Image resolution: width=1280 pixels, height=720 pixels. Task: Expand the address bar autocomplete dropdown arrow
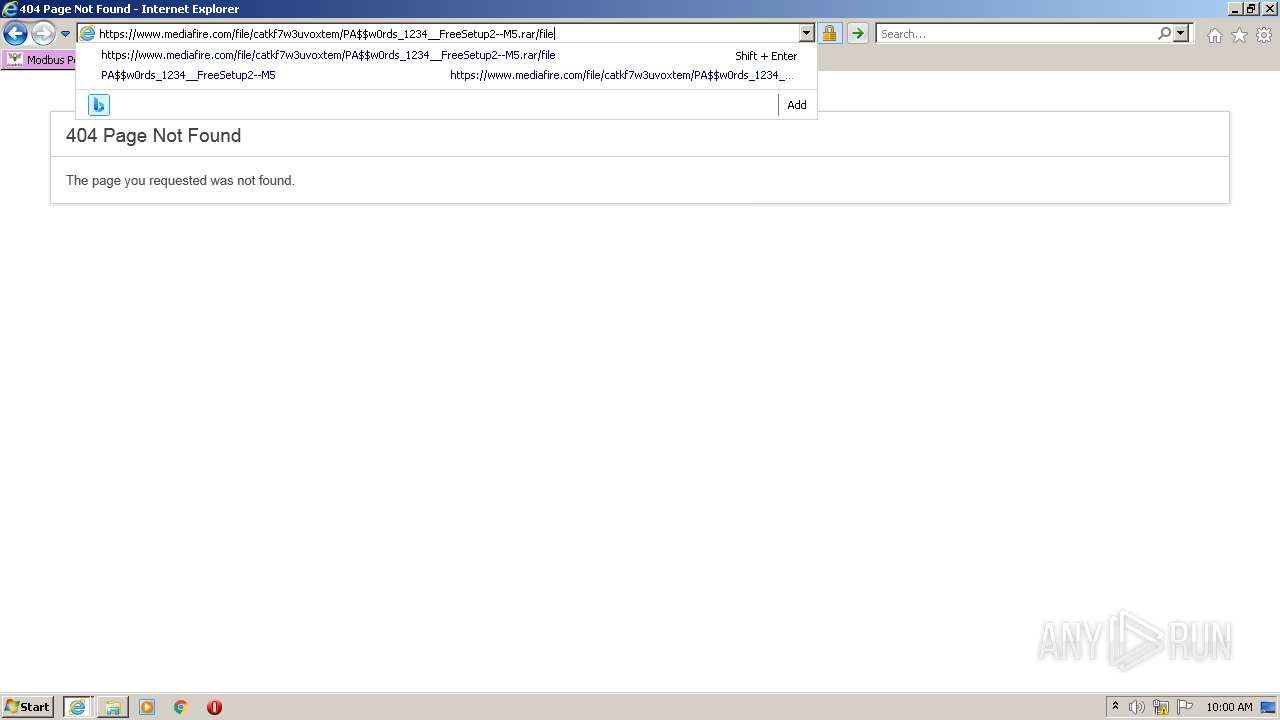(x=807, y=34)
